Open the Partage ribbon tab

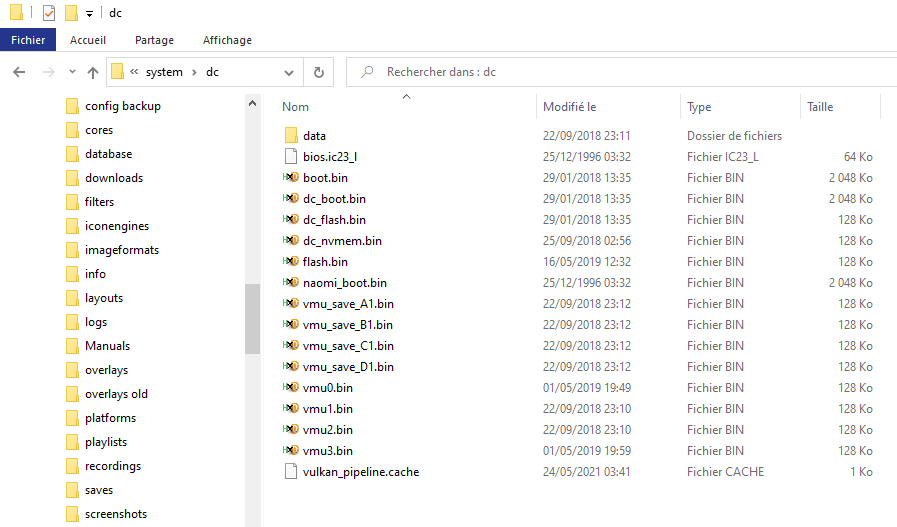[x=154, y=40]
